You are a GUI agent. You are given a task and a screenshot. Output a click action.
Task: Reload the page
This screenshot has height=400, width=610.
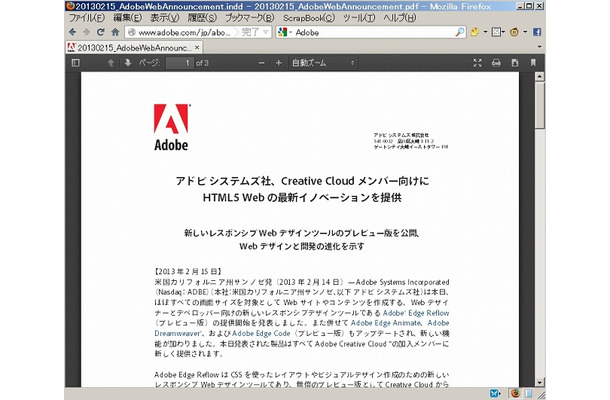click(101, 32)
